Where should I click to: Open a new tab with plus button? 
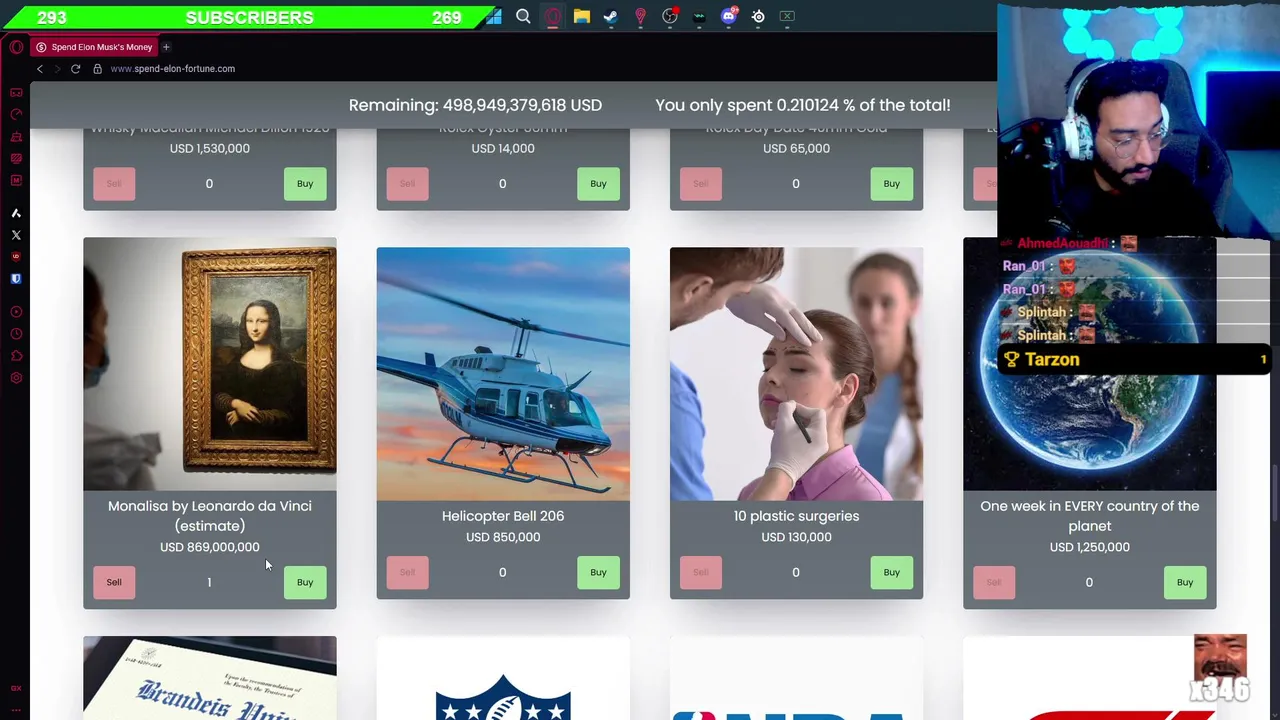[166, 47]
